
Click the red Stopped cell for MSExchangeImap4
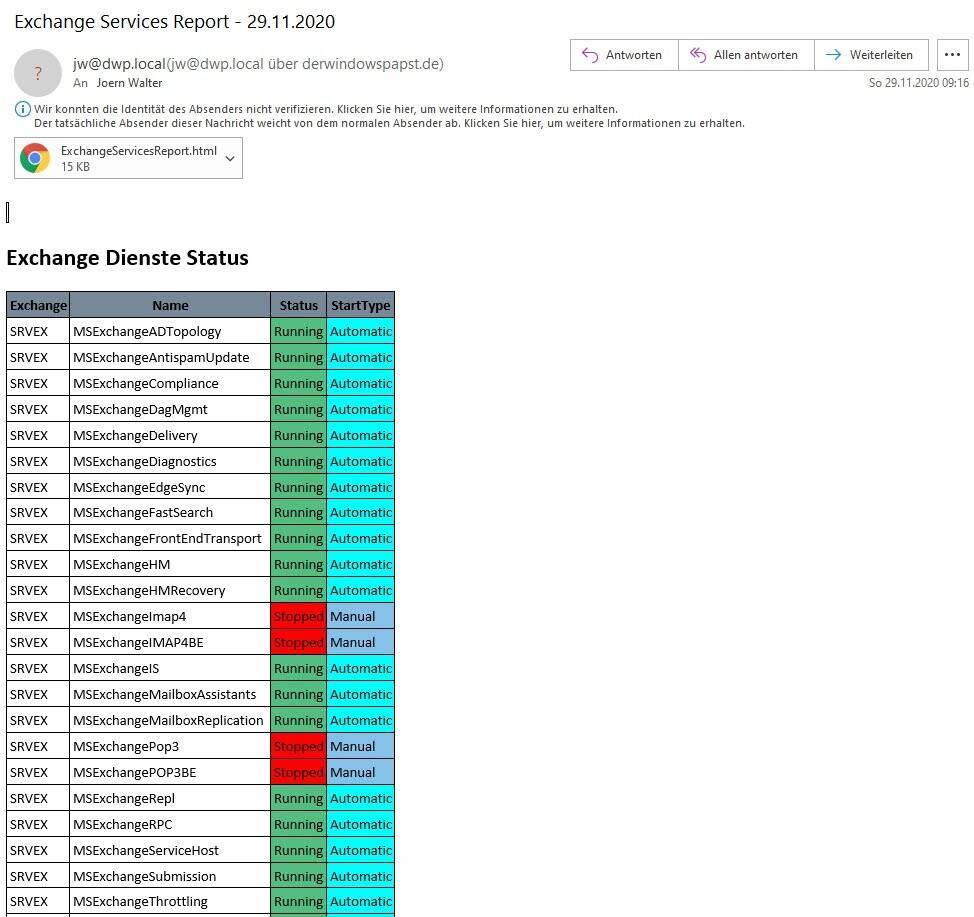point(298,616)
